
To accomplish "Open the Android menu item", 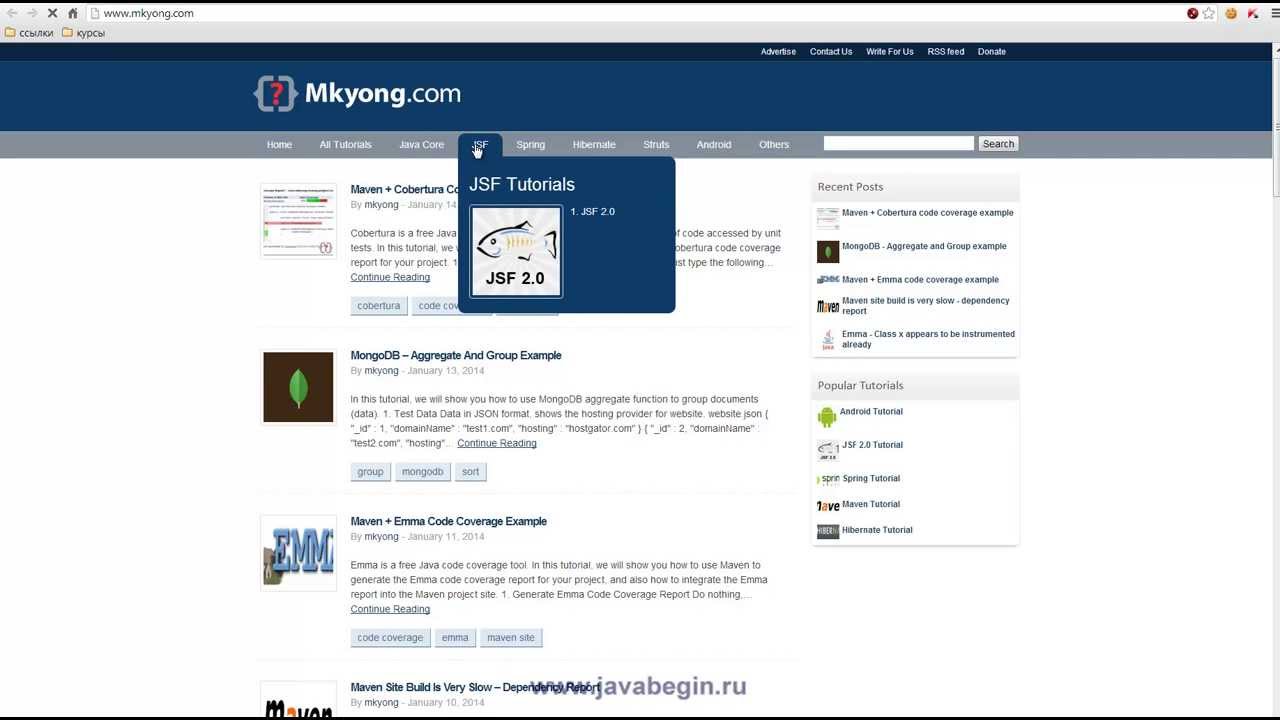I will point(714,145).
